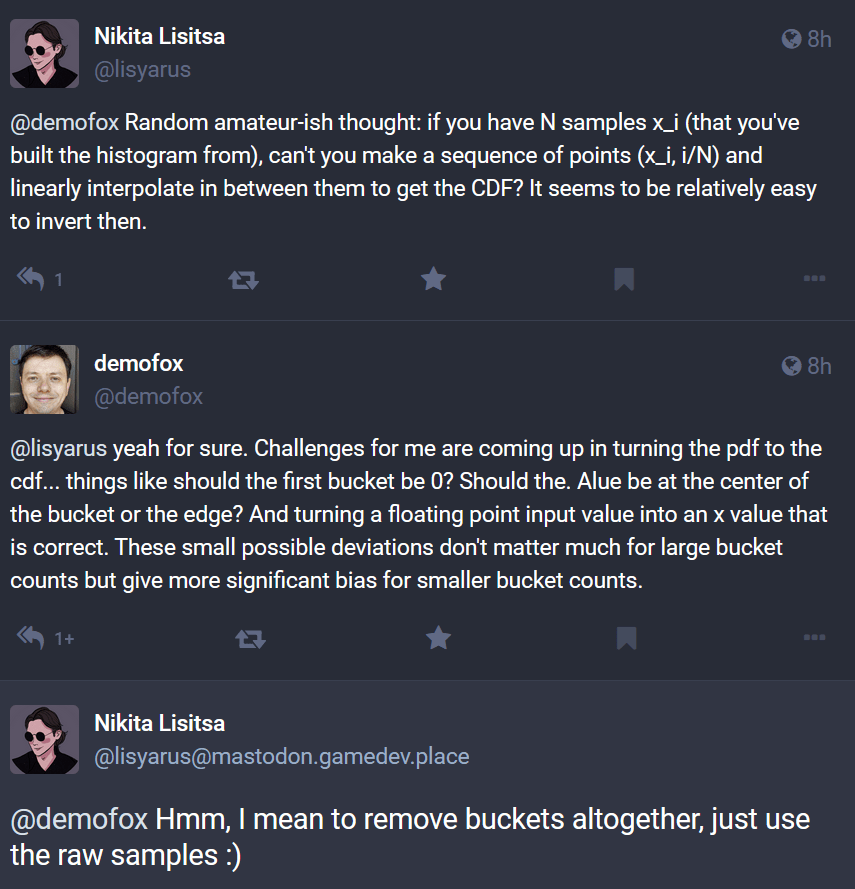This screenshot has width=855, height=889.
Task: Favourite Nikita Lisitsa's first post
Action: [433, 280]
